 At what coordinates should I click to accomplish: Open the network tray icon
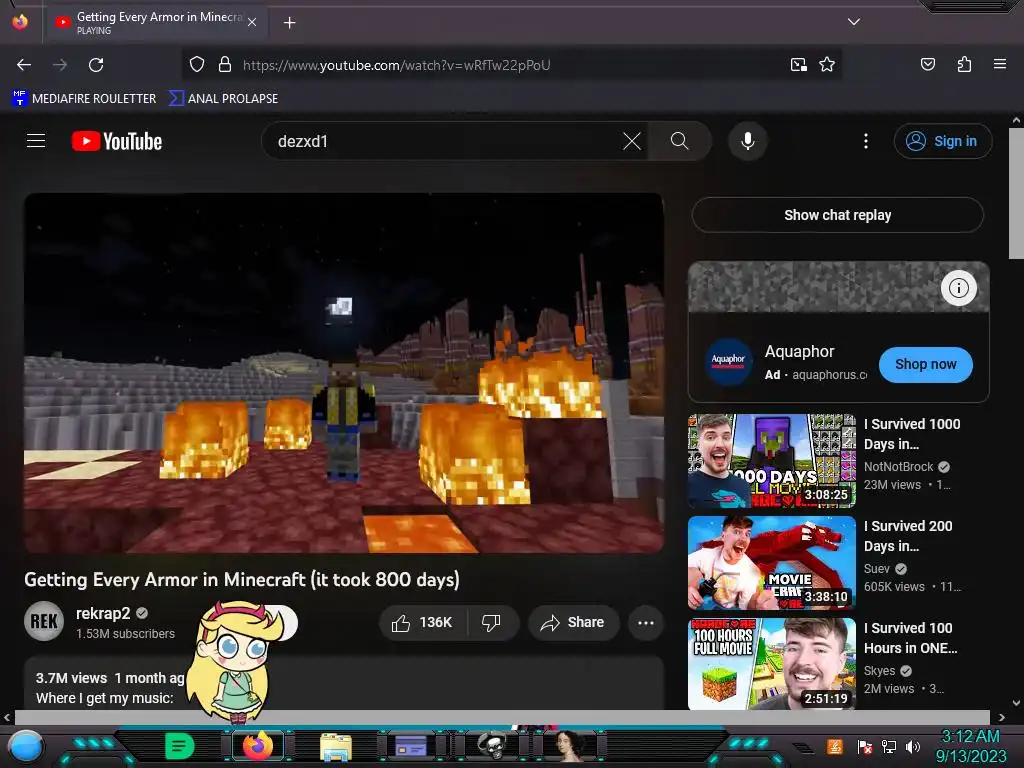tap(889, 746)
